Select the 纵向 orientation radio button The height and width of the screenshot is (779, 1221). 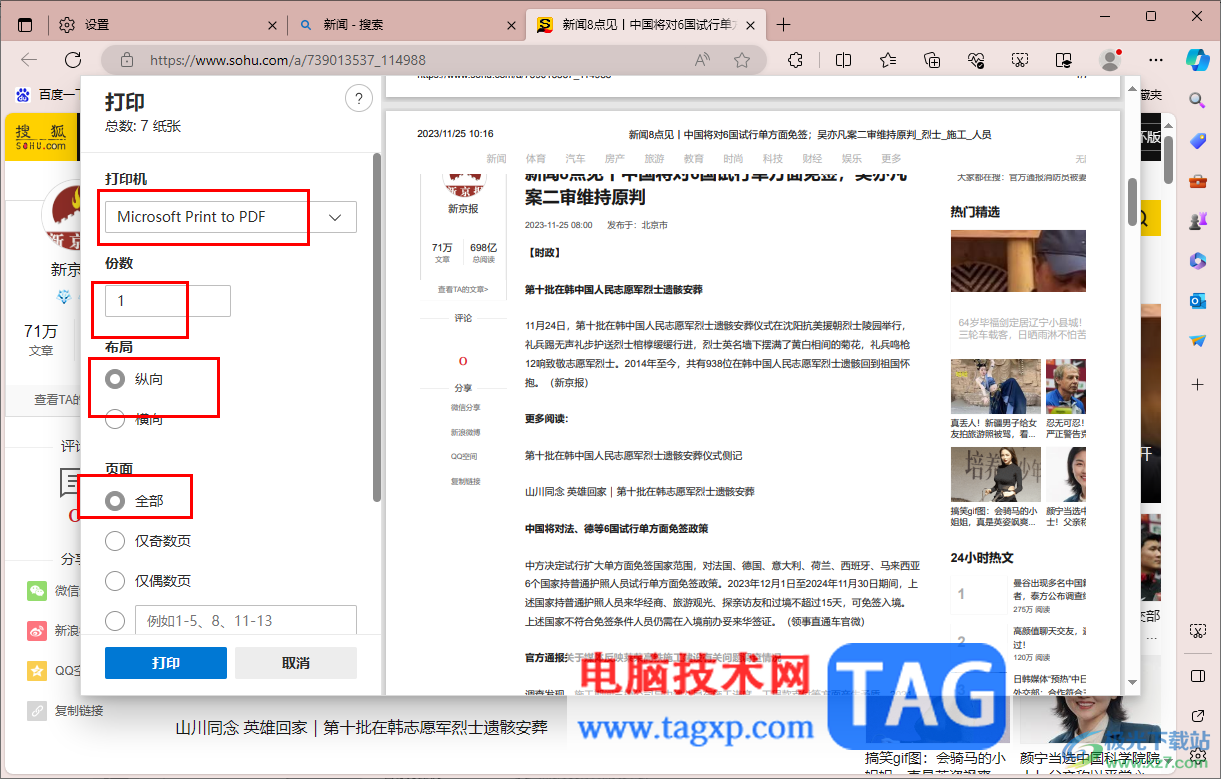[x=115, y=379]
